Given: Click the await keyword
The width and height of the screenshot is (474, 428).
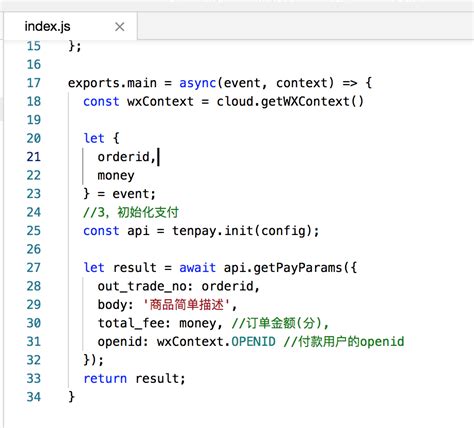Looking at the screenshot, I should 198,268.
